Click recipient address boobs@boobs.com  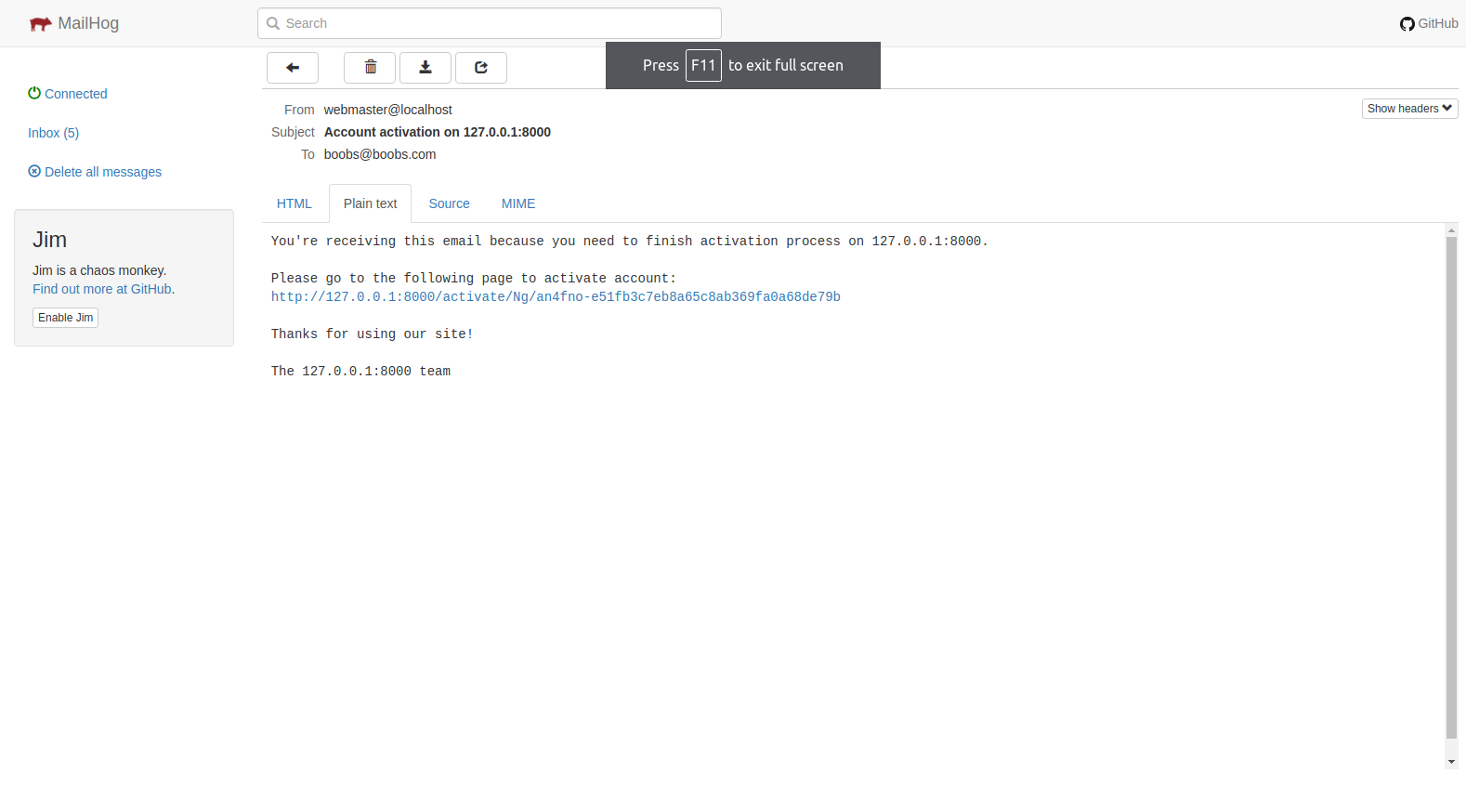[x=380, y=154]
